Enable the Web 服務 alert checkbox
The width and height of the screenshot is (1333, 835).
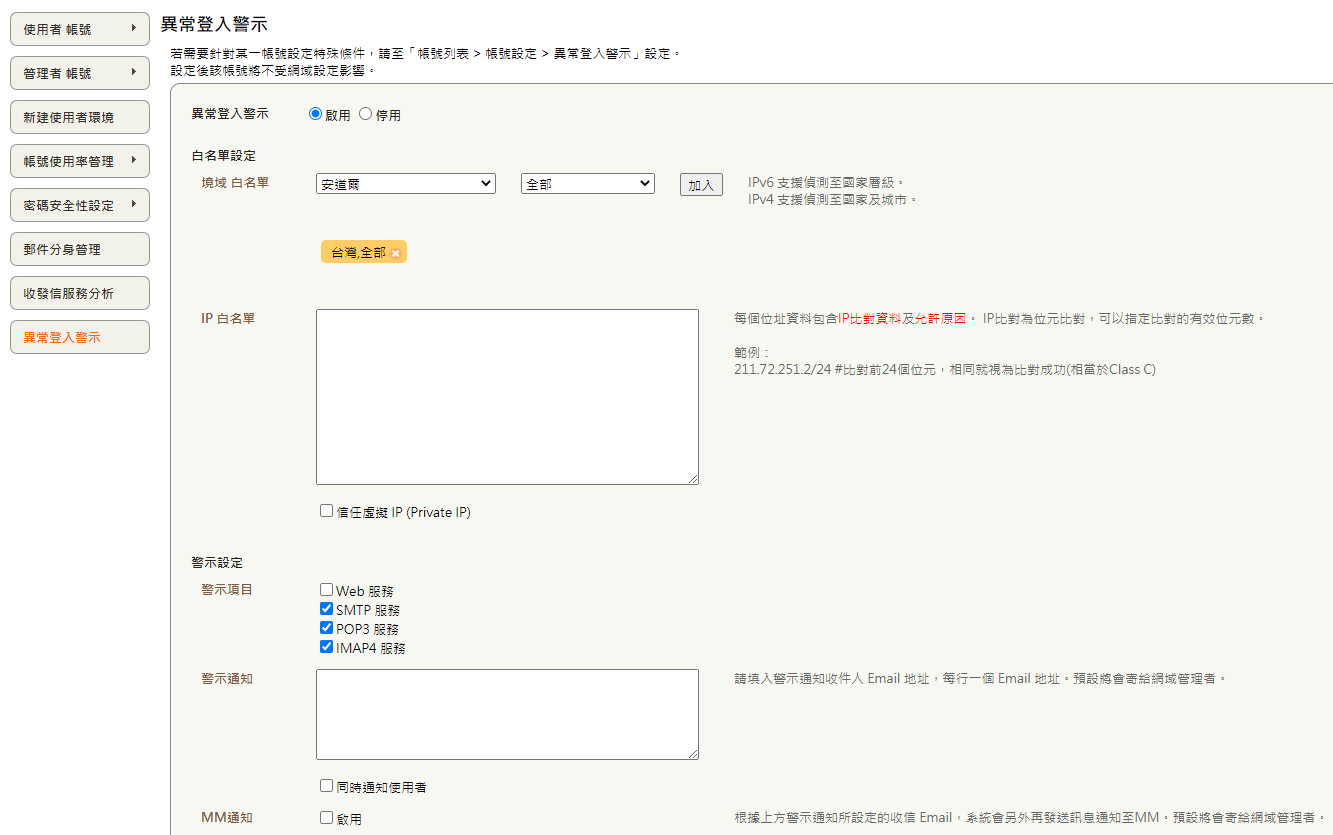point(326,589)
